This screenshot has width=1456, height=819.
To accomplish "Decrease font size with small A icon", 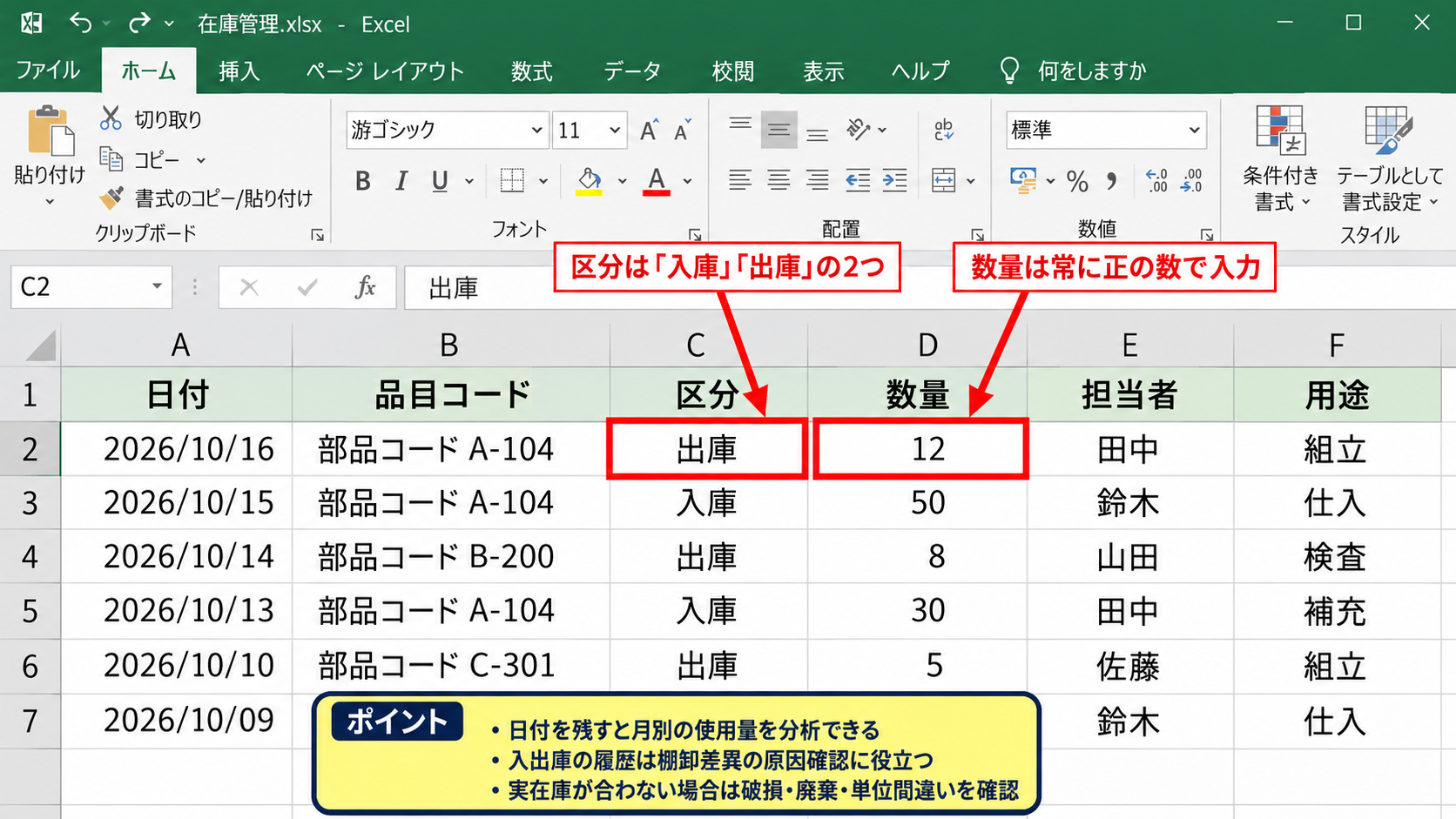I will (683, 130).
